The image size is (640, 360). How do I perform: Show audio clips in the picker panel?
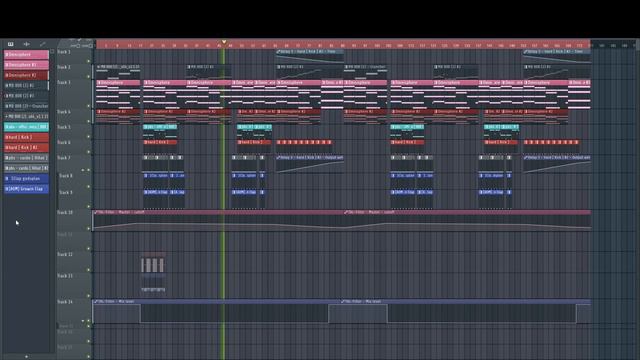click(27, 44)
